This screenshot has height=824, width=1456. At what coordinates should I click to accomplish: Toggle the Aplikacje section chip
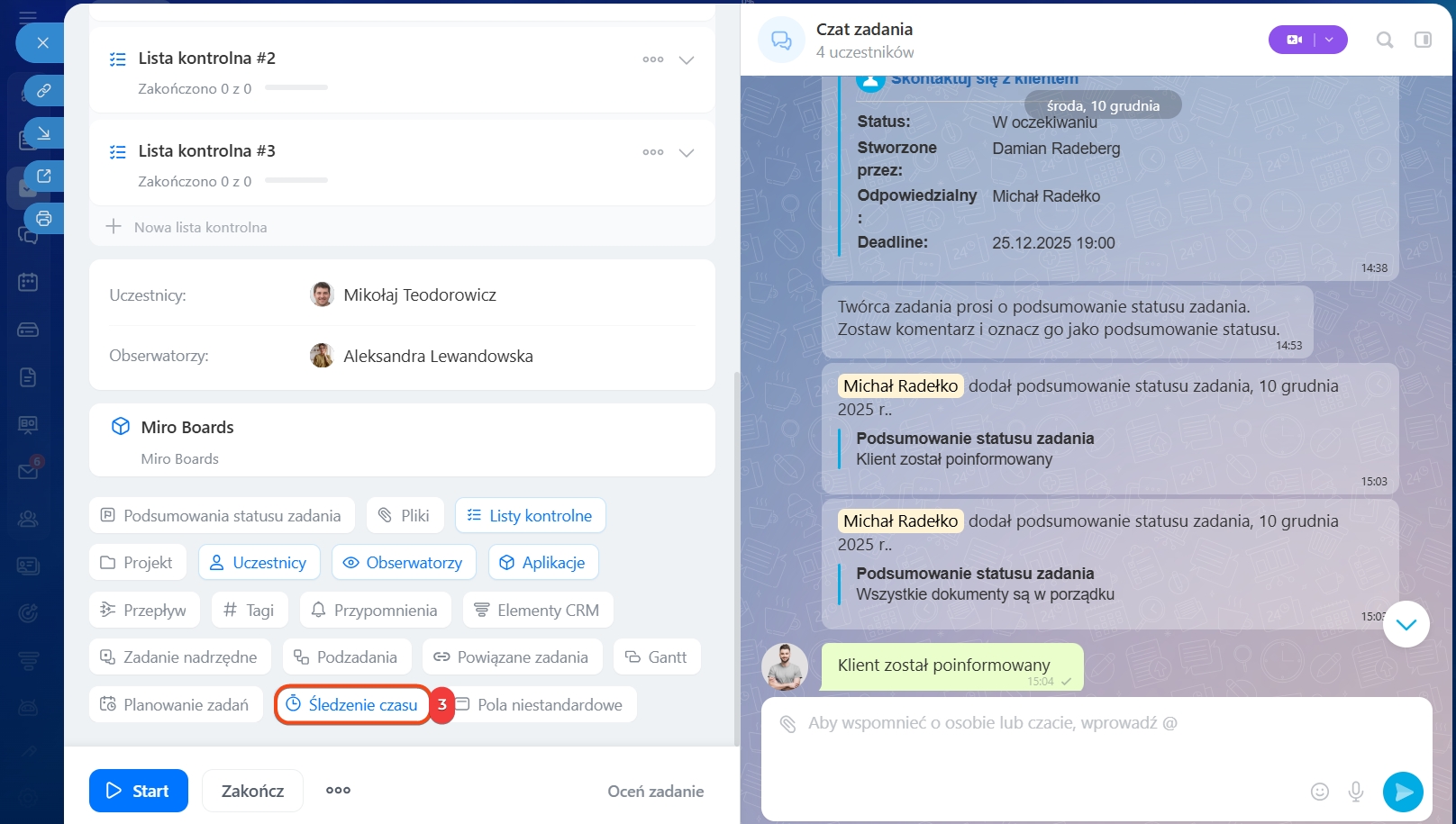[x=542, y=563]
